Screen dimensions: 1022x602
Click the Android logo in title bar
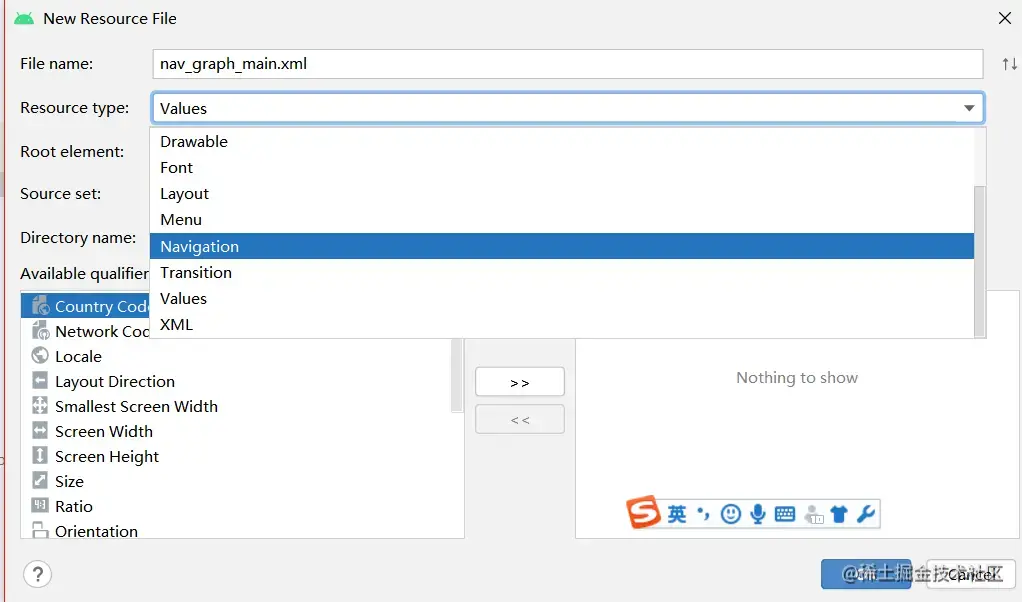pyautogui.click(x=24, y=18)
